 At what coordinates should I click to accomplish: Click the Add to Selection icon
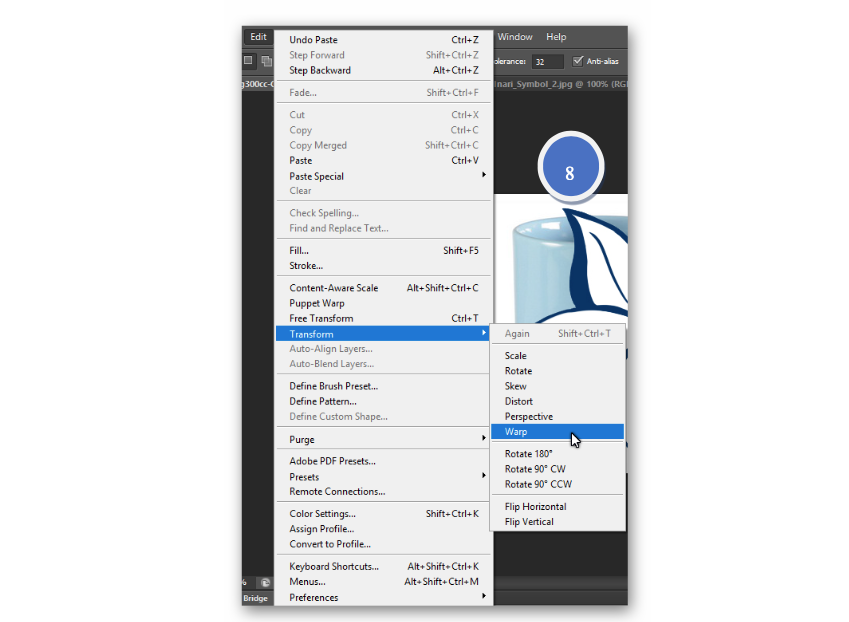[266, 61]
